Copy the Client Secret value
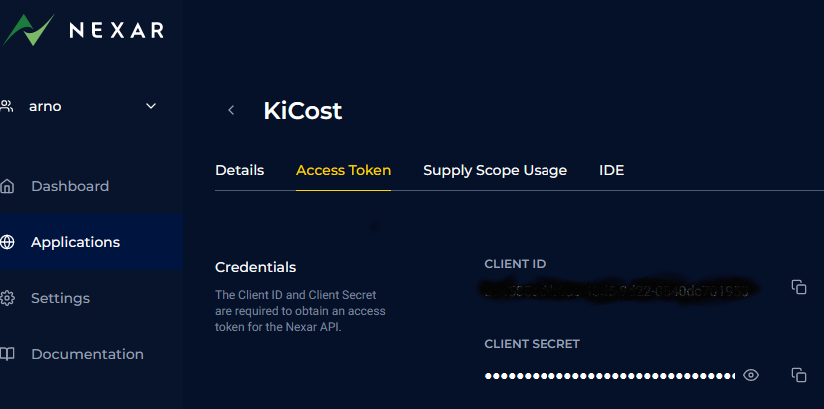The width and height of the screenshot is (824, 409). click(x=799, y=375)
